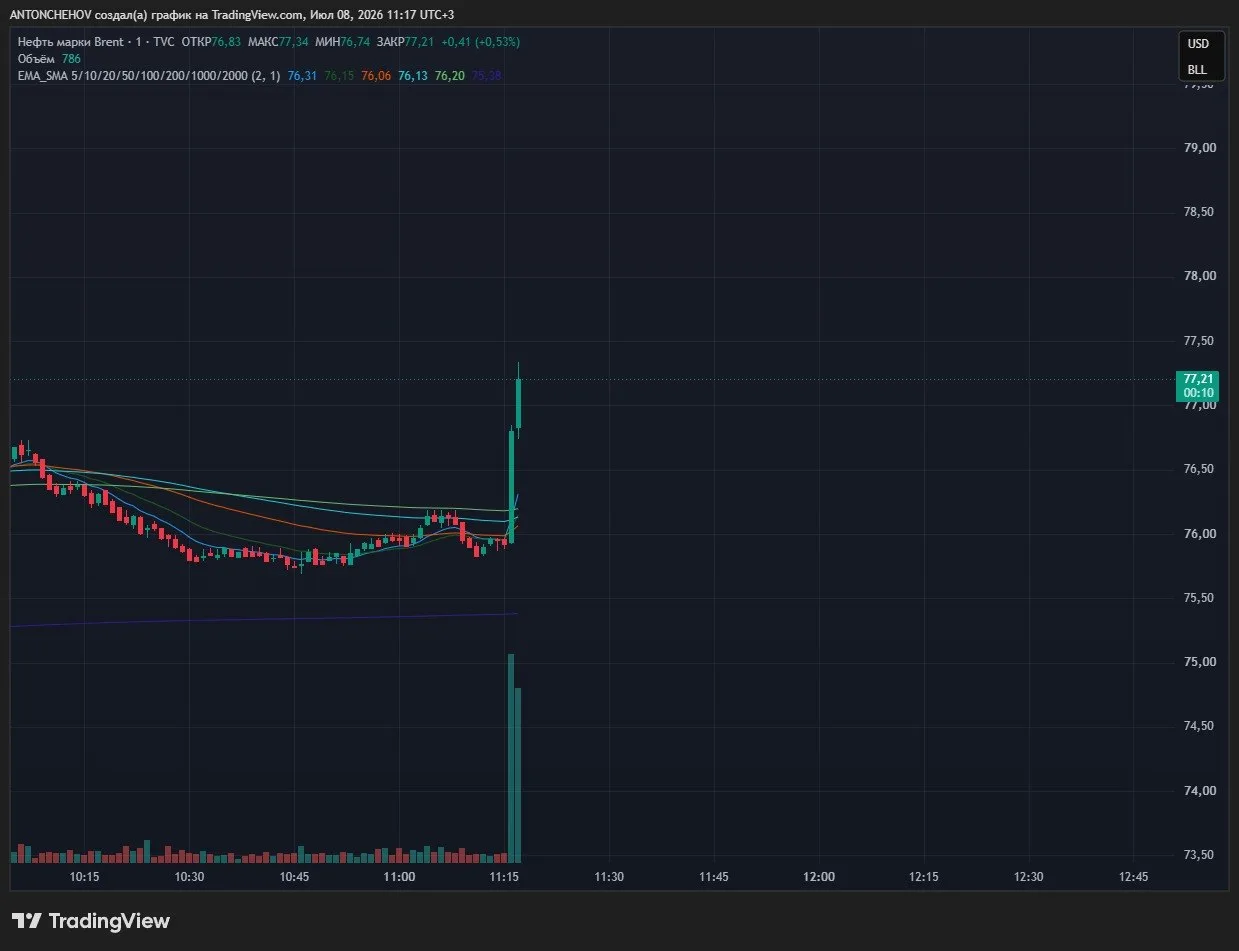Click the orange EMA value 76,06
Screen dimensions: 1239x951
click(x=376, y=76)
